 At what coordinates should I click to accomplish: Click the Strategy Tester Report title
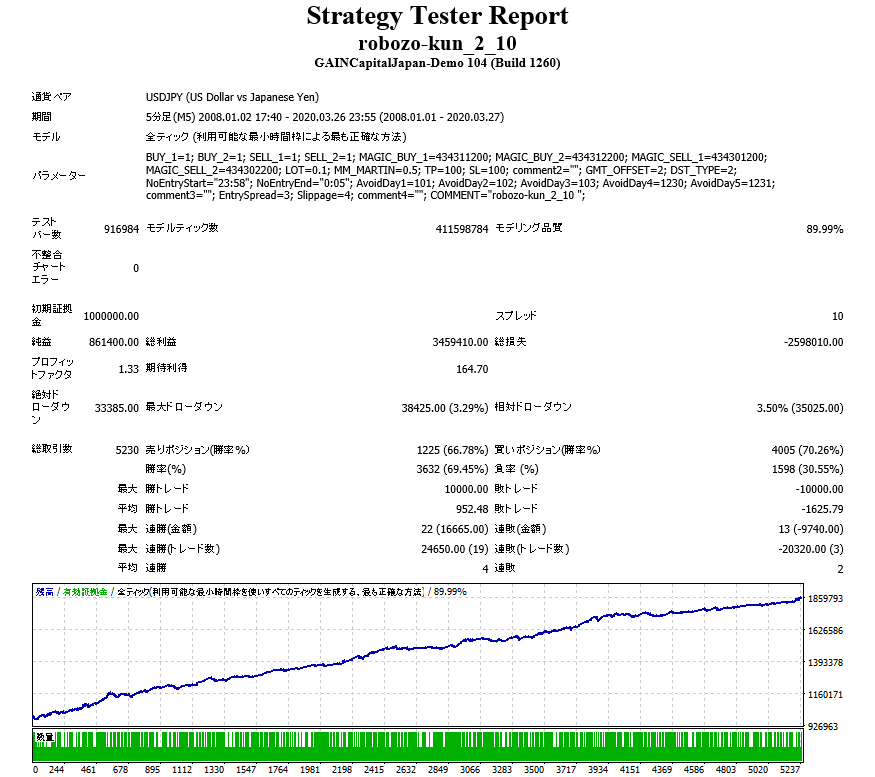[437, 16]
